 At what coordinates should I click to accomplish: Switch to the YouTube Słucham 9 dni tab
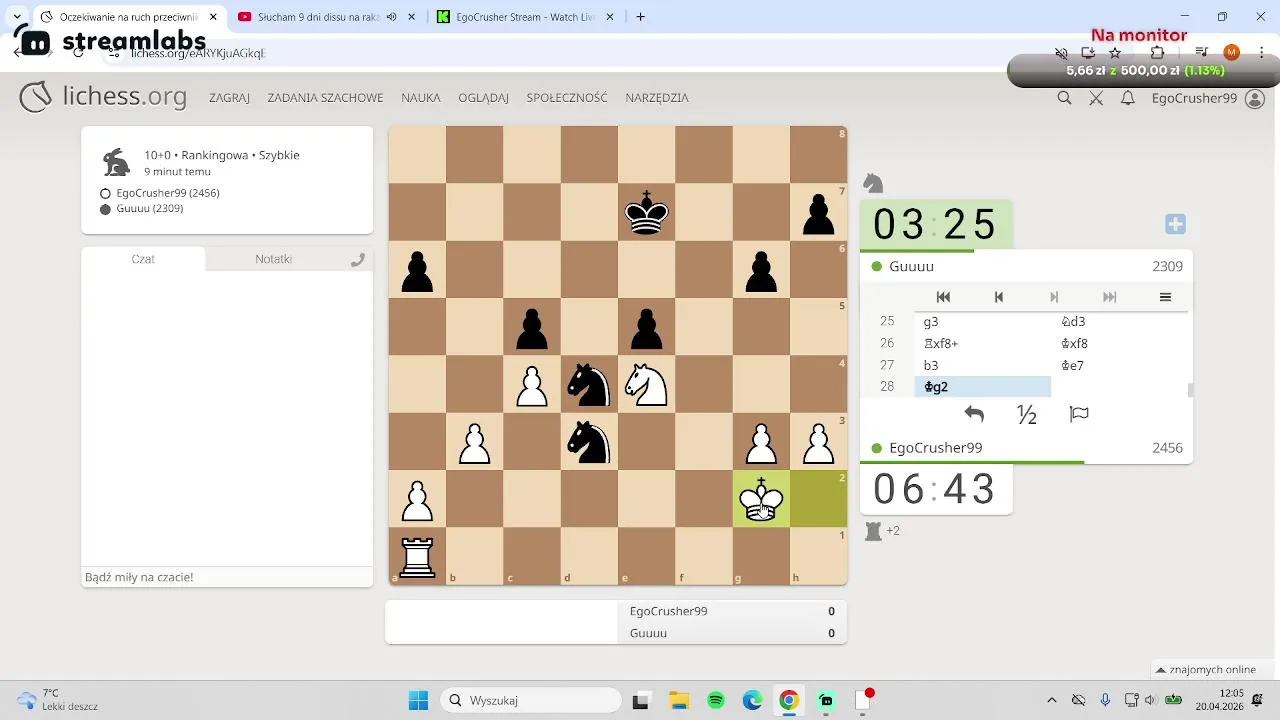pos(320,17)
